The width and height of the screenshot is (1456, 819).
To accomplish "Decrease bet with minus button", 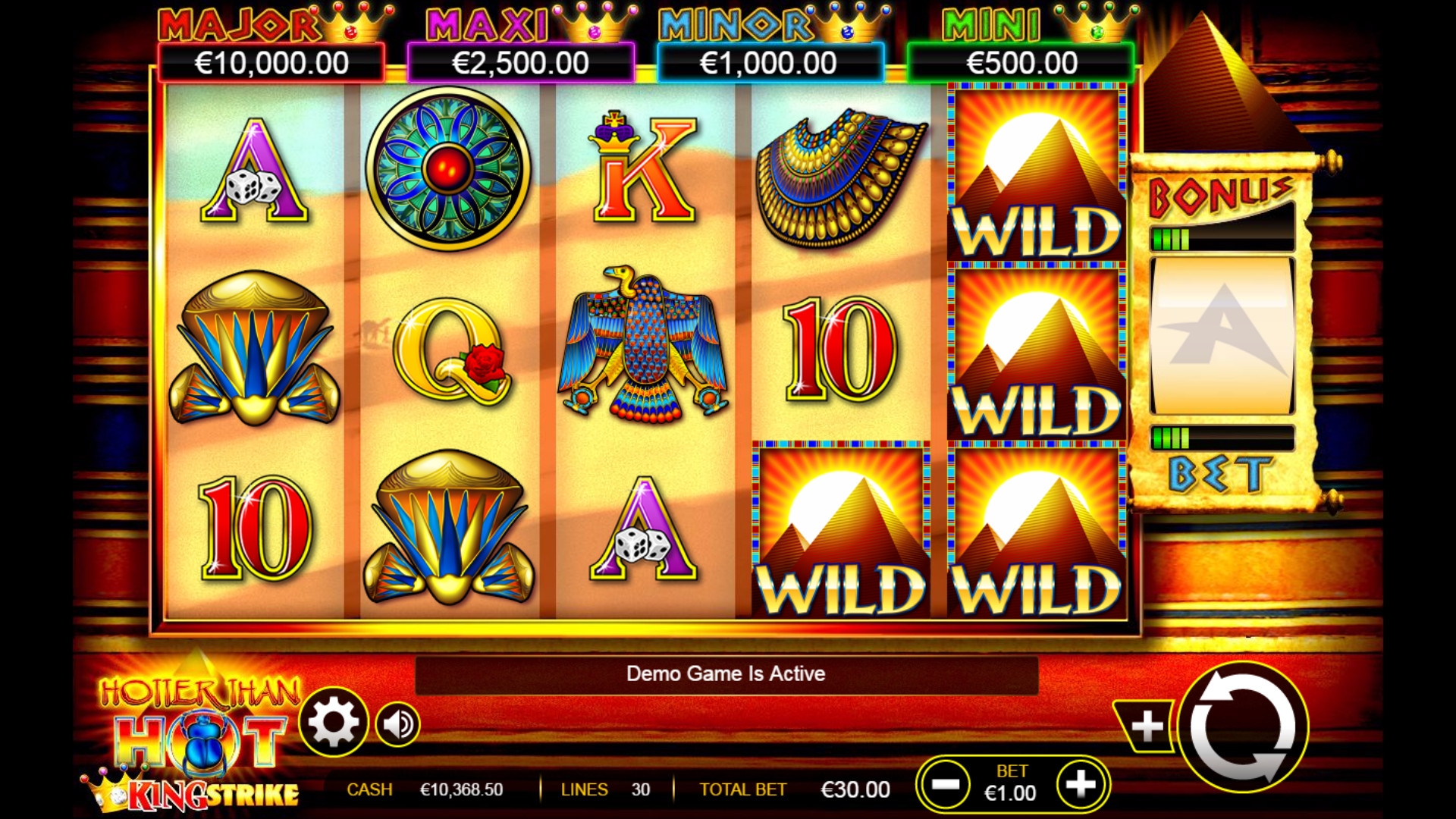I will 945,784.
